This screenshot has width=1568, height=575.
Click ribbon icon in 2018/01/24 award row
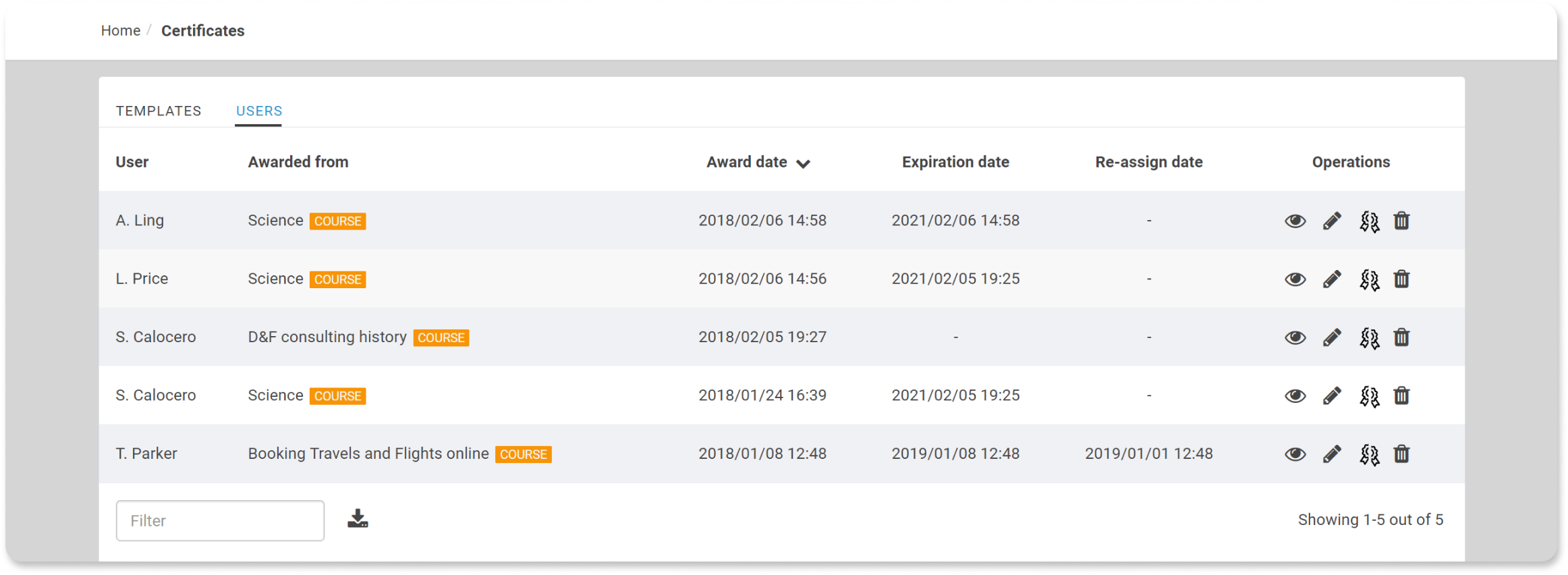click(1369, 396)
